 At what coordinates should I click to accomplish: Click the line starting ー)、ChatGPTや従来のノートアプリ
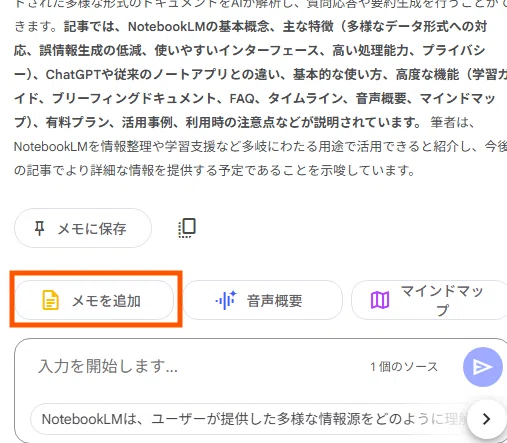point(260,75)
